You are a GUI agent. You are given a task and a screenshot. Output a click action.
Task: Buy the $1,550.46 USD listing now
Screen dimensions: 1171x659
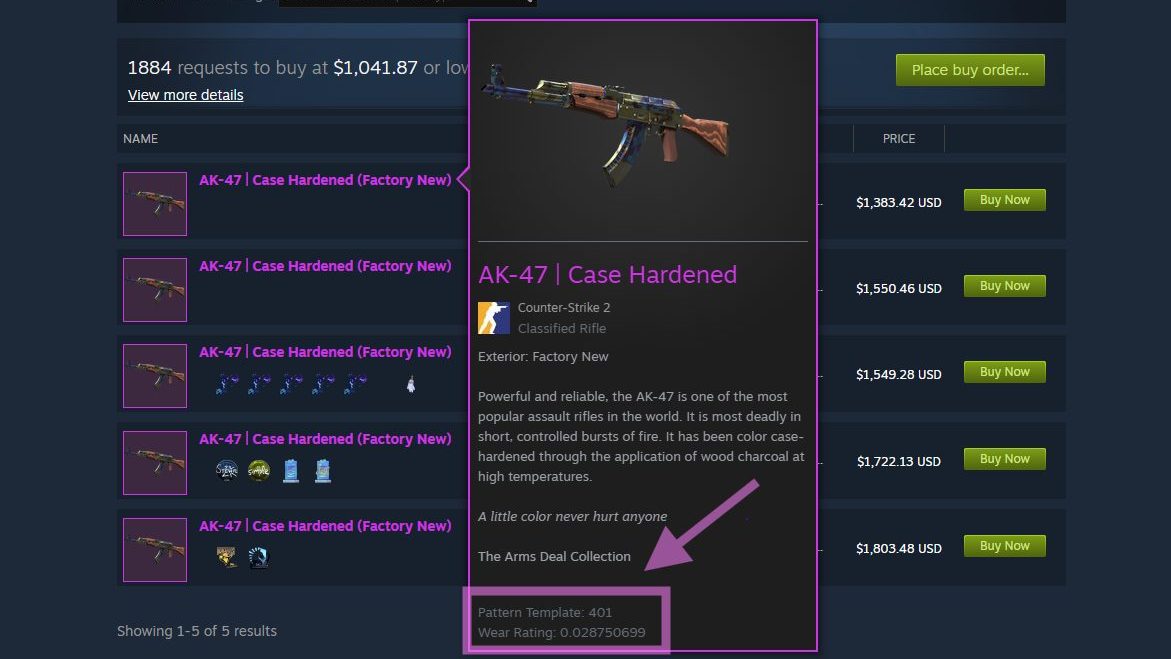coord(1004,285)
